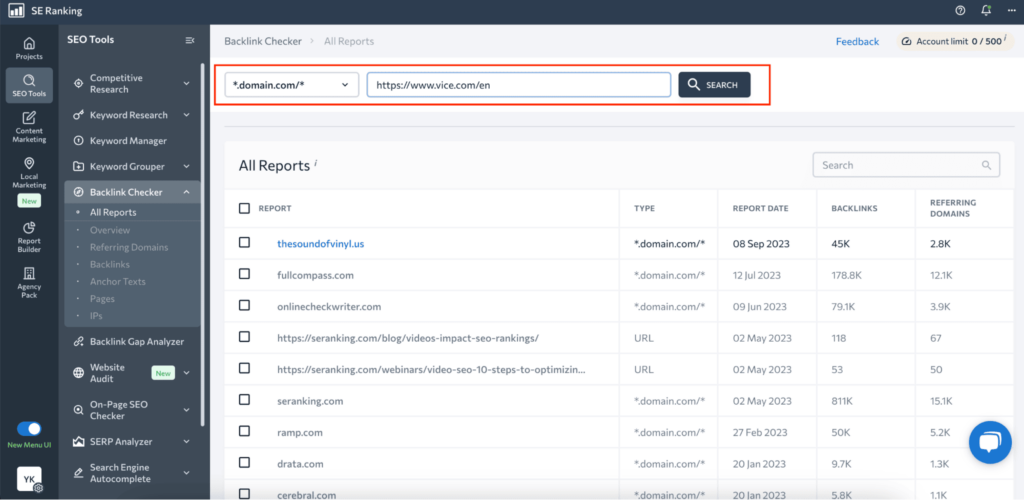Open Overview under Backlink Checker
Screen dimensions: 1024x500
(x=110, y=230)
